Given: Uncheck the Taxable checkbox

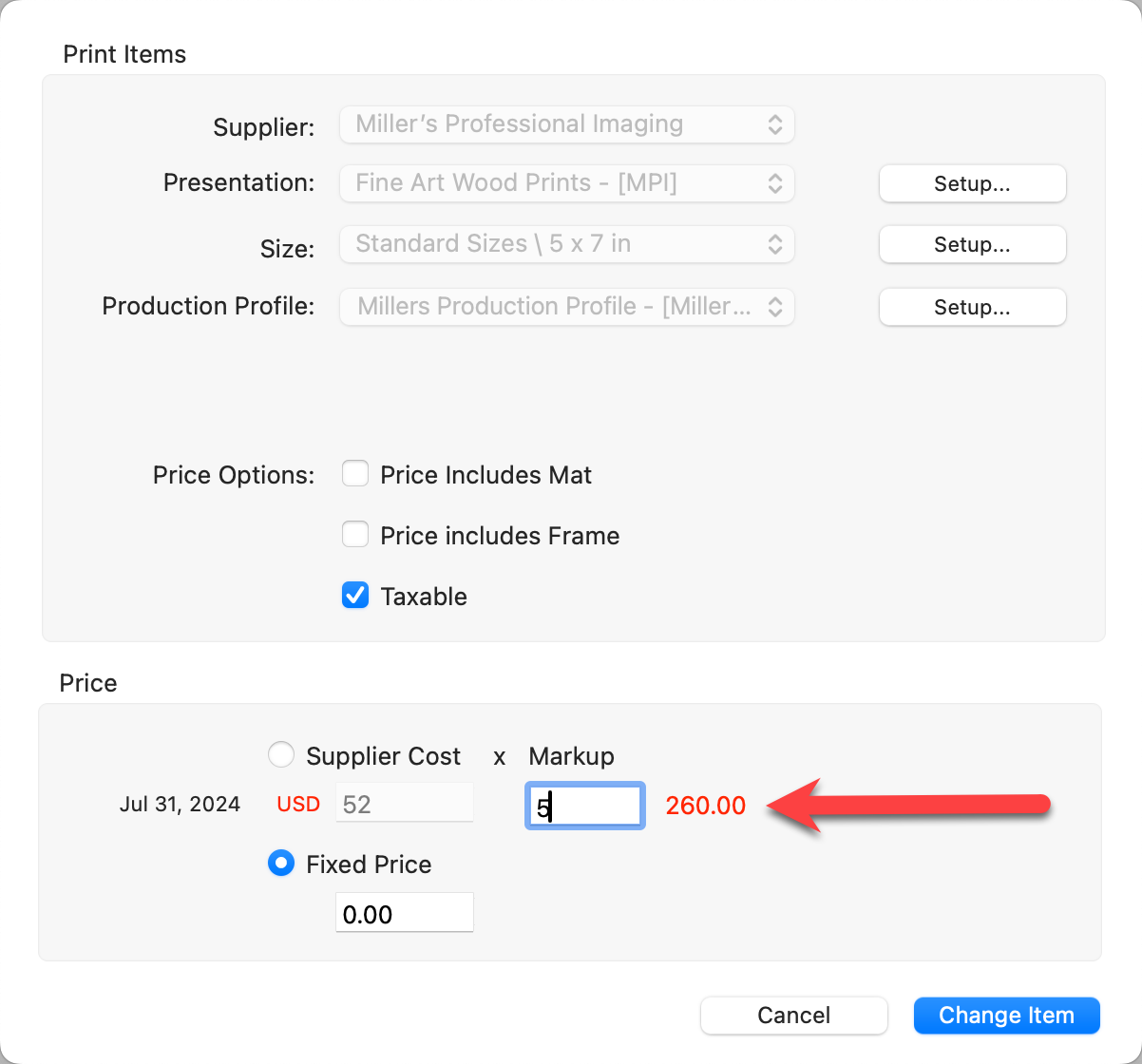Looking at the screenshot, I should 355,596.
